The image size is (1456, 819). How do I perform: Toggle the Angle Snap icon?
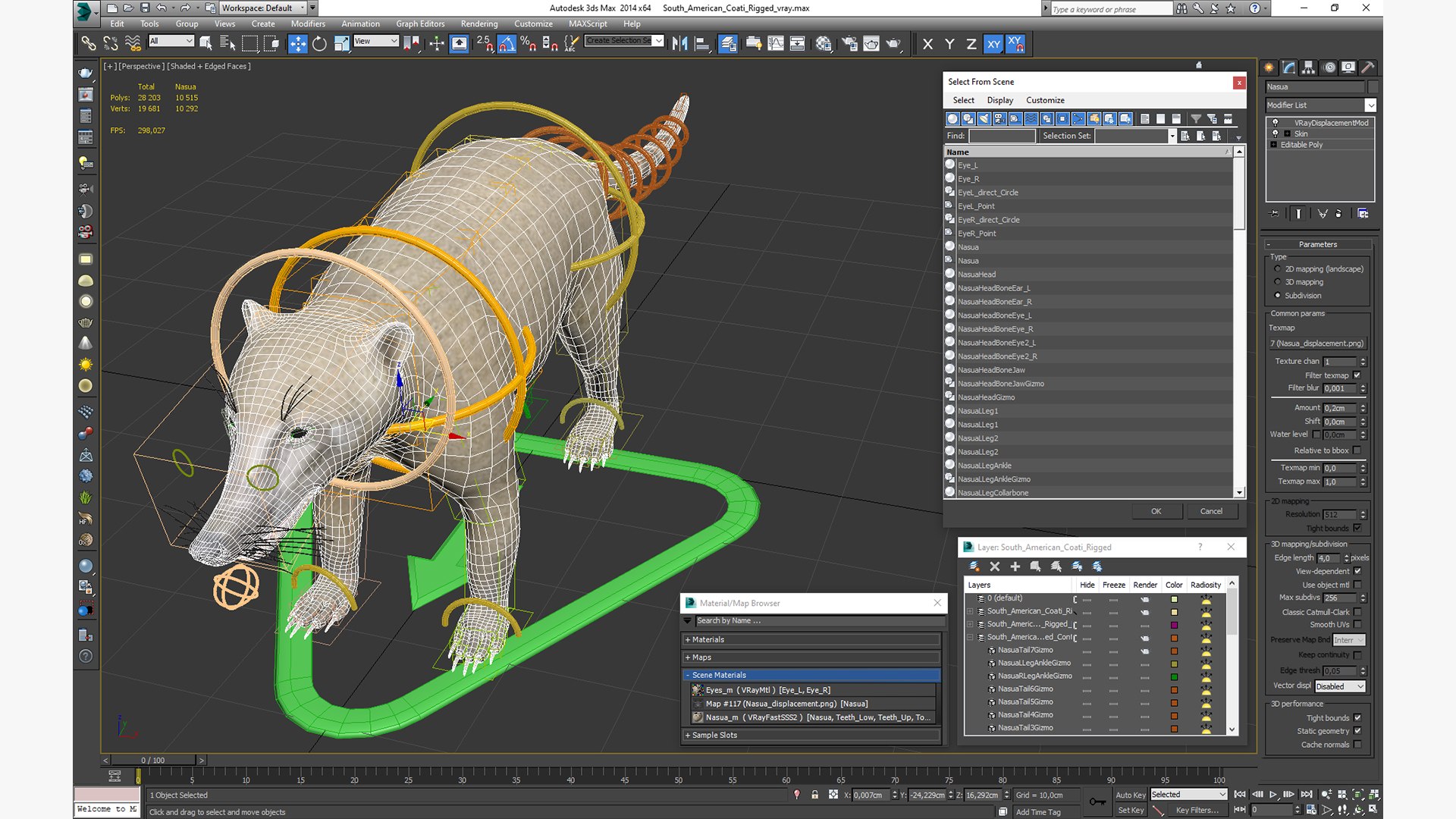click(507, 44)
